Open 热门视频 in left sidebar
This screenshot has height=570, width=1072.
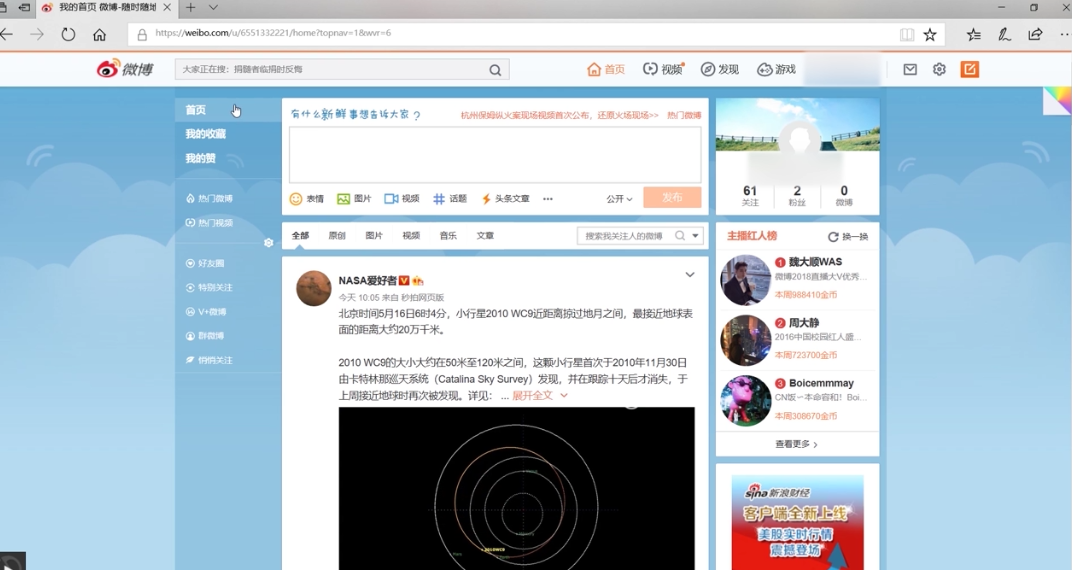(209, 223)
